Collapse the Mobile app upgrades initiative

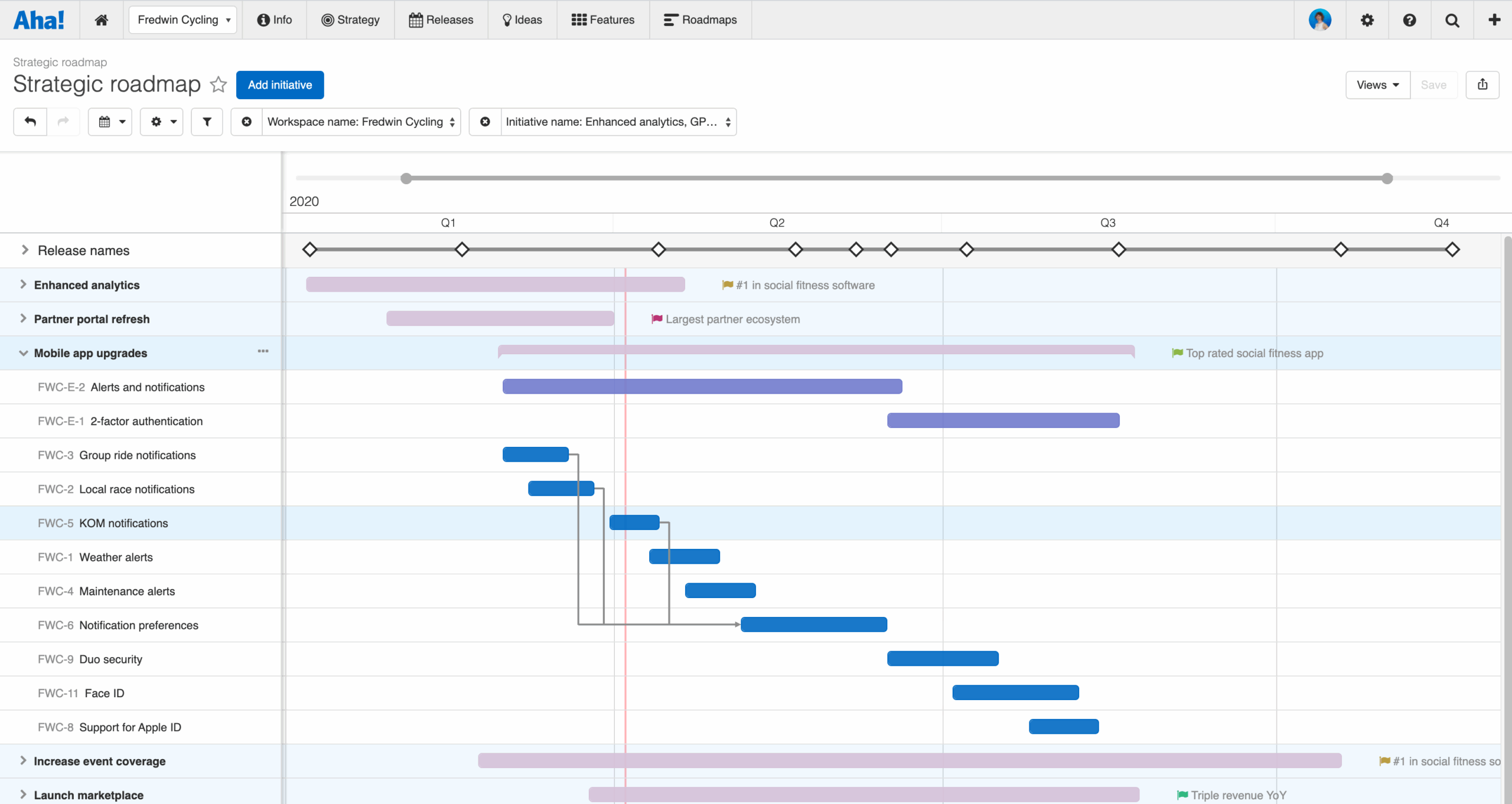click(x=23, y=352)
